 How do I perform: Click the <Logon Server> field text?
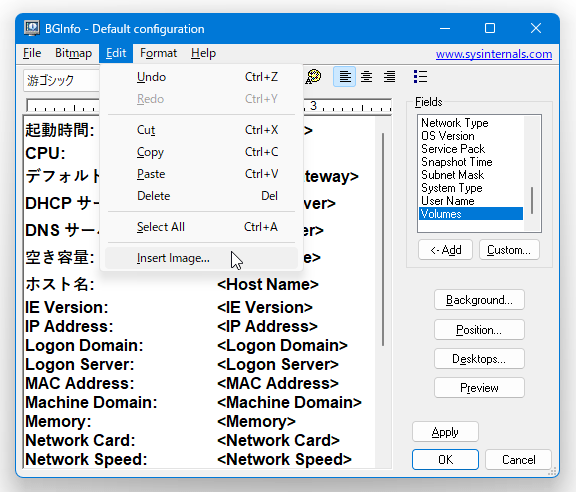point(278,364)
